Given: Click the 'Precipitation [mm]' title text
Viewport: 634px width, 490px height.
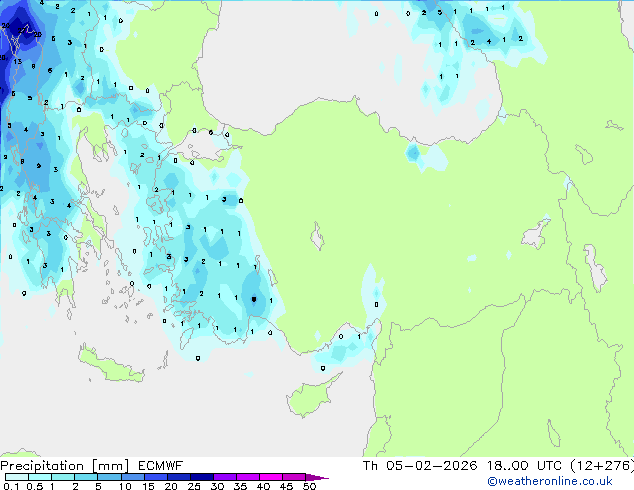Looking at the screenshot, I should (65, 466).
